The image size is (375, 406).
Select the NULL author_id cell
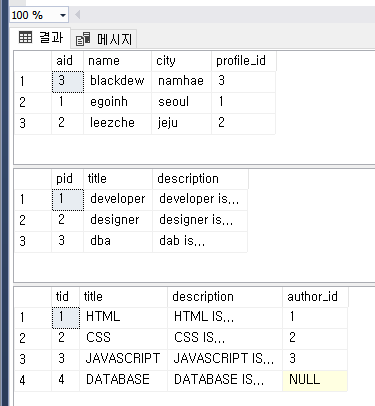coord(315,380)
